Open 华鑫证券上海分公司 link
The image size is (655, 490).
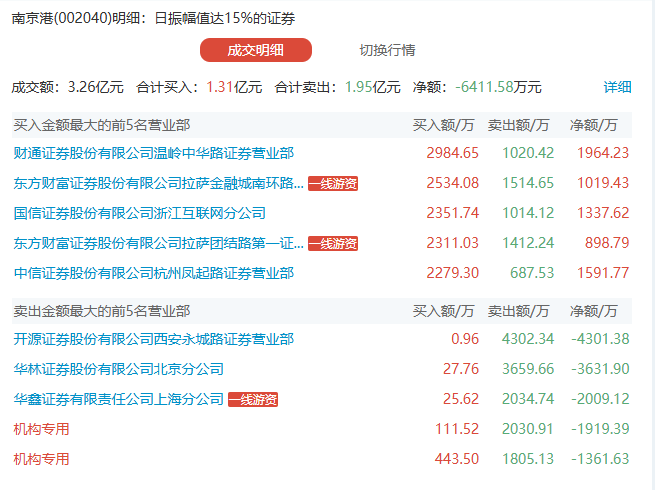119,399
